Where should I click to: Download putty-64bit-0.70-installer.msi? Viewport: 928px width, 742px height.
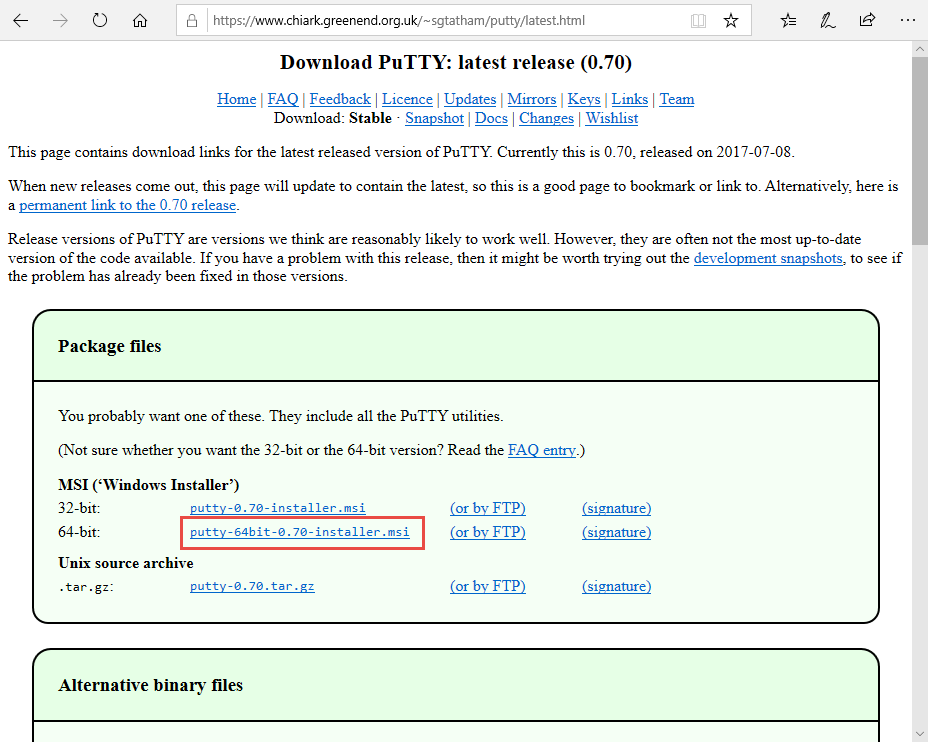click(x=299, y=532)
